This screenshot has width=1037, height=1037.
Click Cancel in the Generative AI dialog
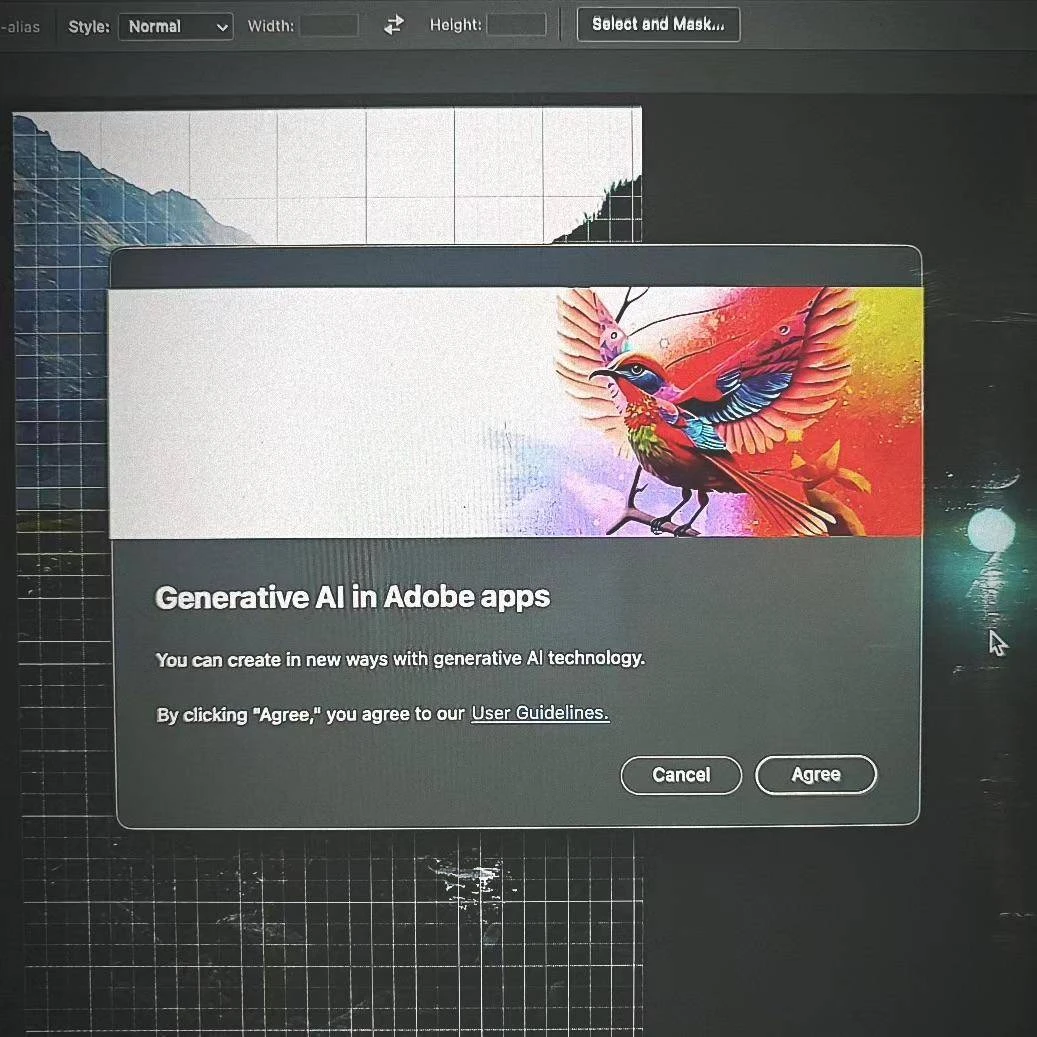tap(681, 774)
